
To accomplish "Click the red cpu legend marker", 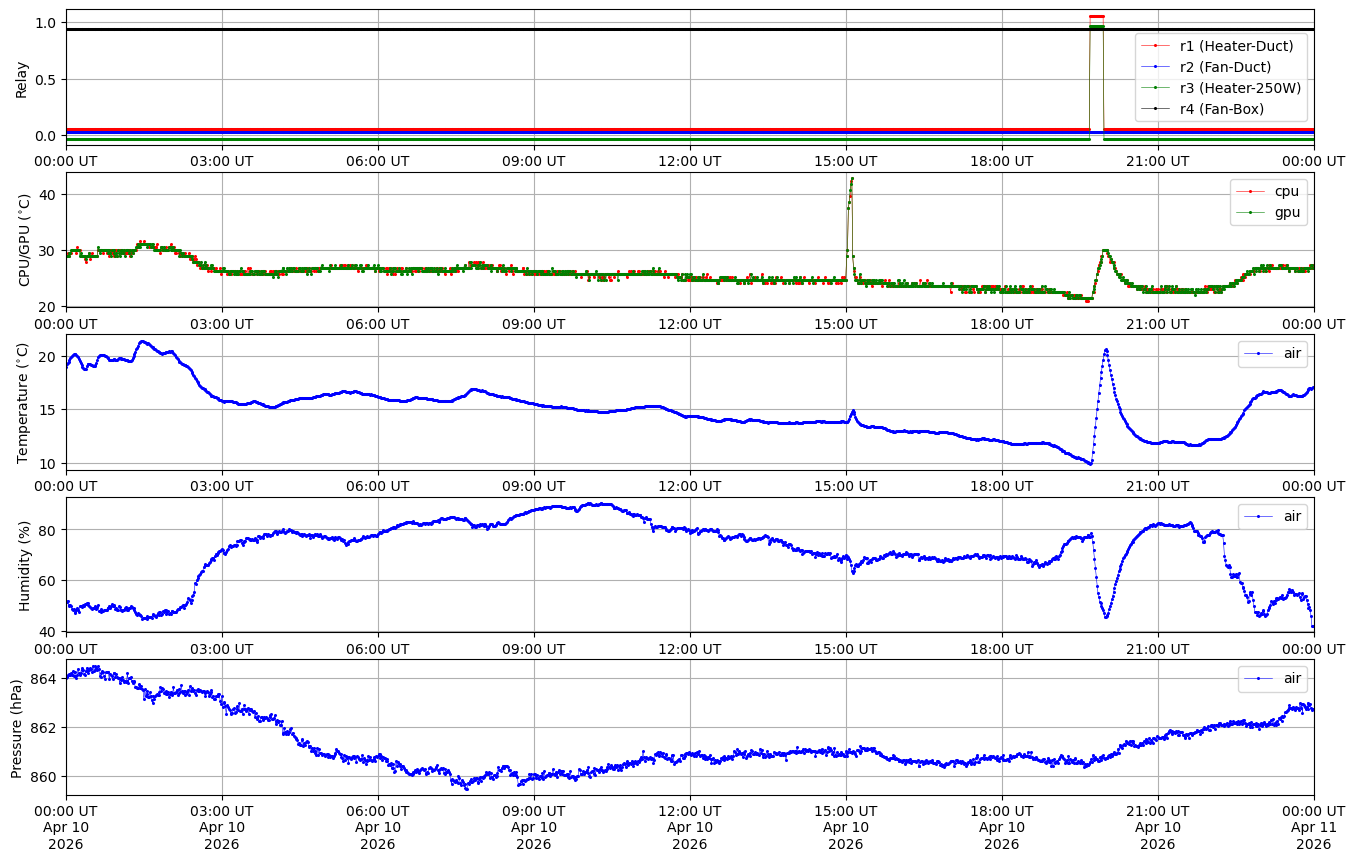I will [1250, 191].
